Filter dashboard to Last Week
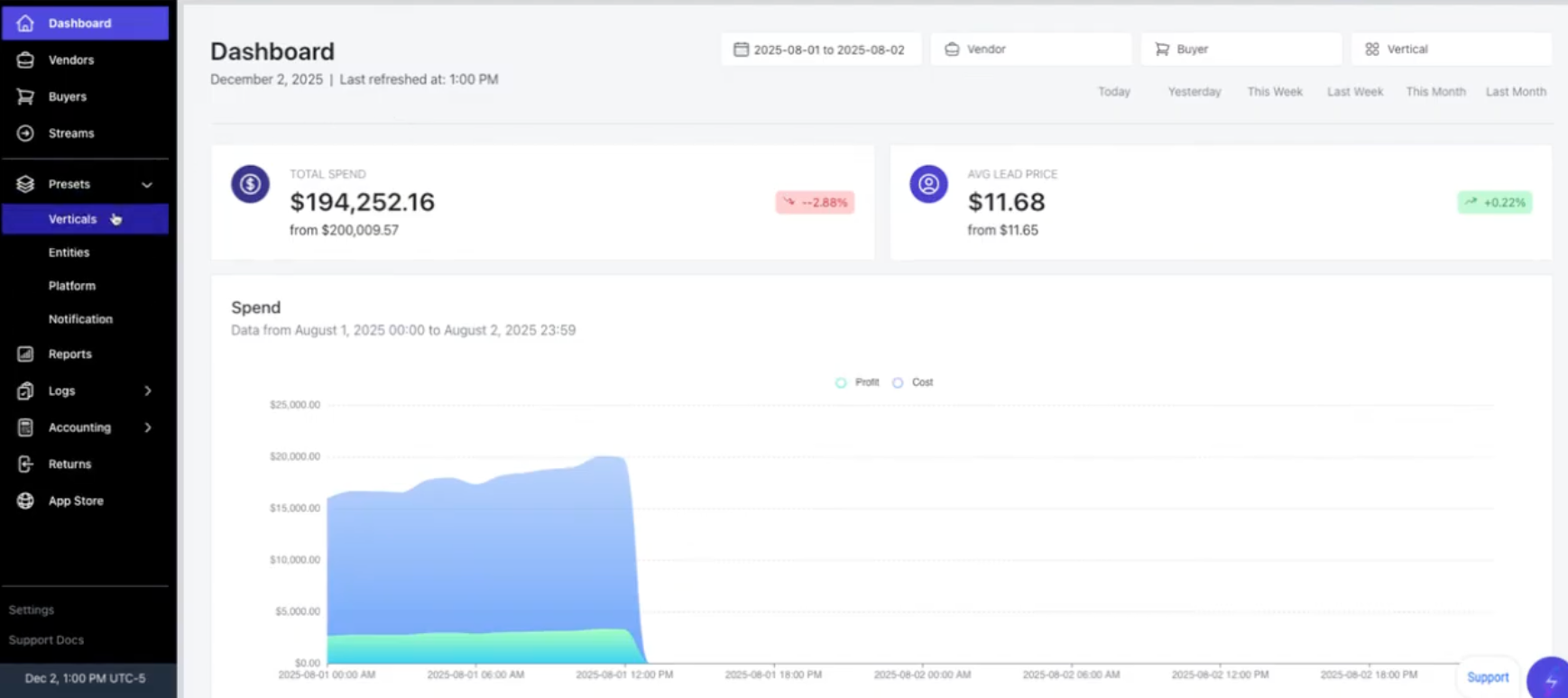Screen dimensions: 1568x698 click(1355, 92)
